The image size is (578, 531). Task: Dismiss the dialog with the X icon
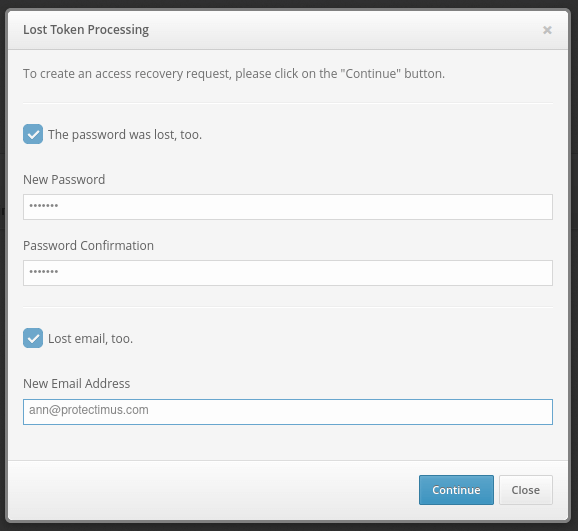547,30
